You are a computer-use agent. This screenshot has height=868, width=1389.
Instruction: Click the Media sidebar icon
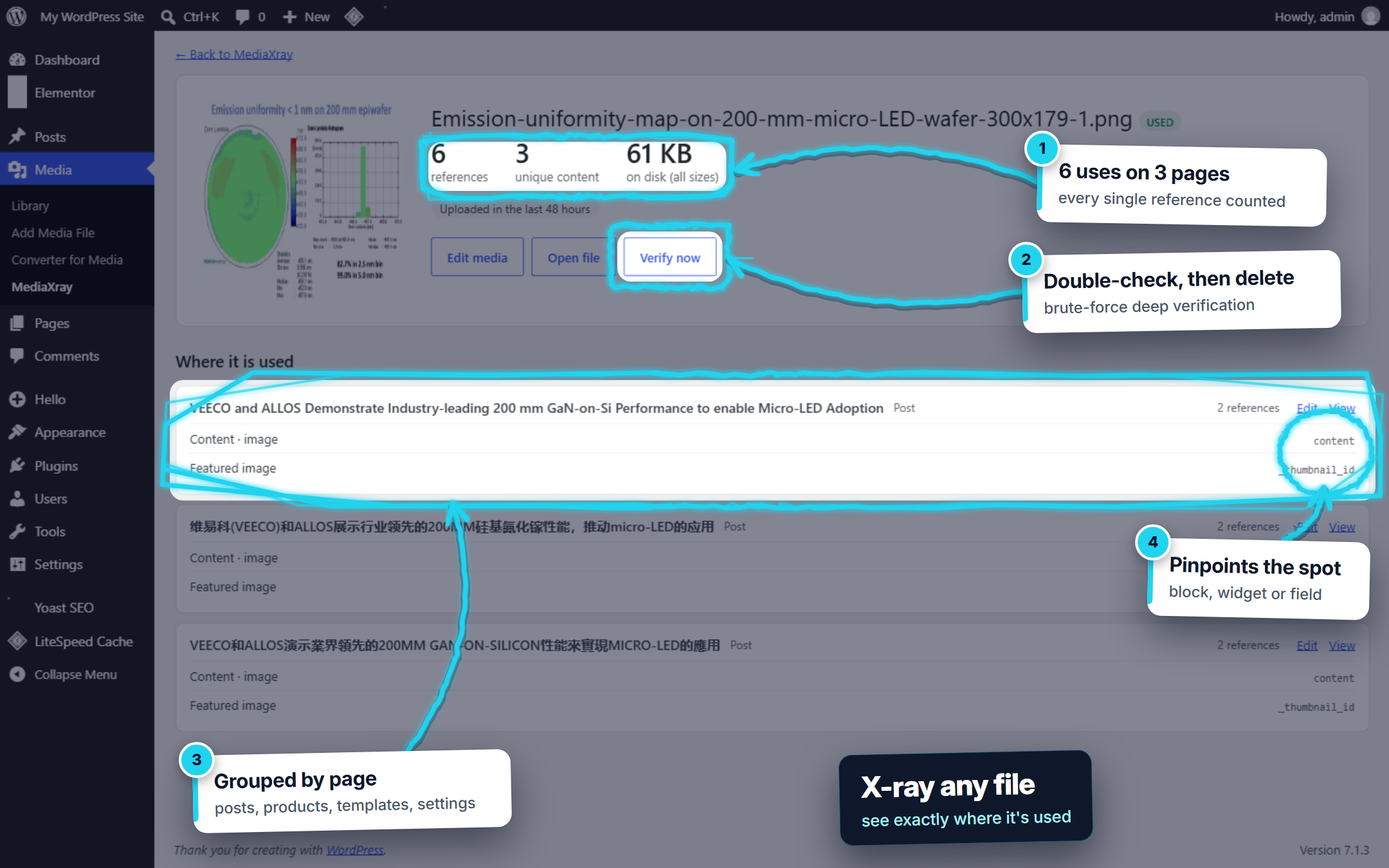17,170
